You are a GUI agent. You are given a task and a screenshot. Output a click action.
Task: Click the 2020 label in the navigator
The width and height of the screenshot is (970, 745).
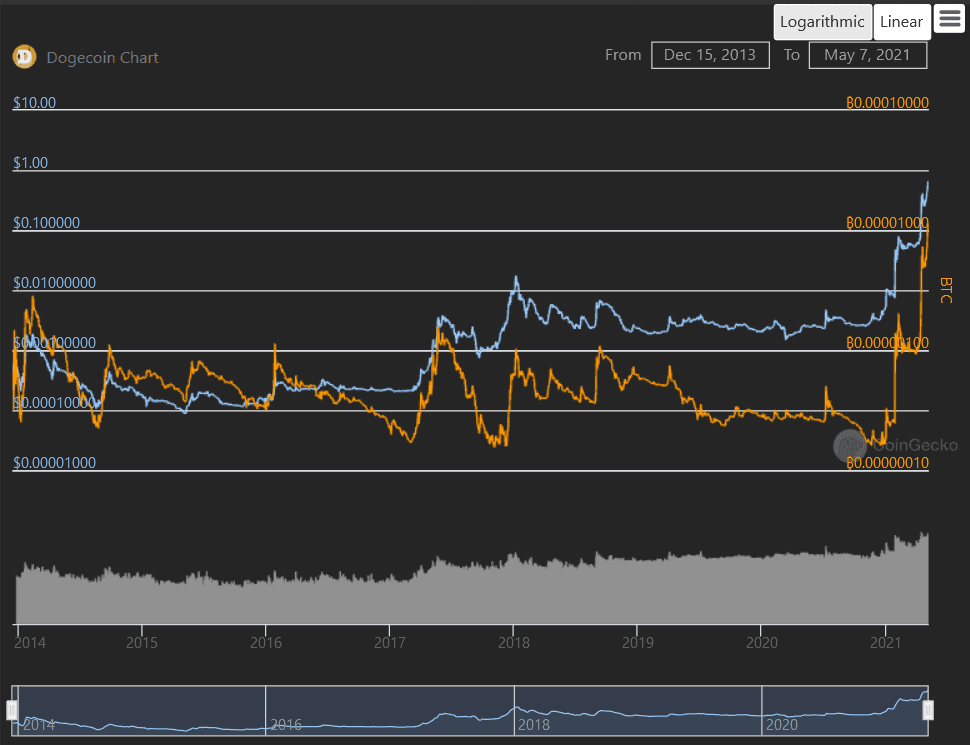[x=782, y=725]
